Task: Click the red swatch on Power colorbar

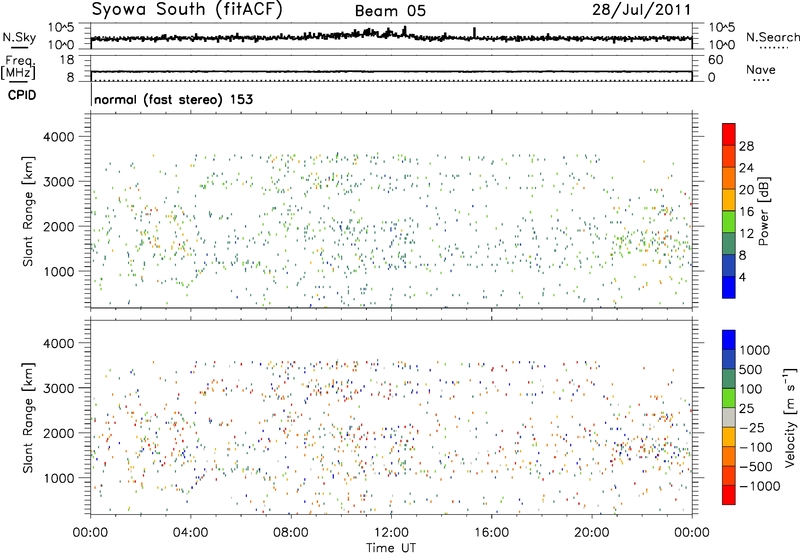Action: (x=729, y=134)
